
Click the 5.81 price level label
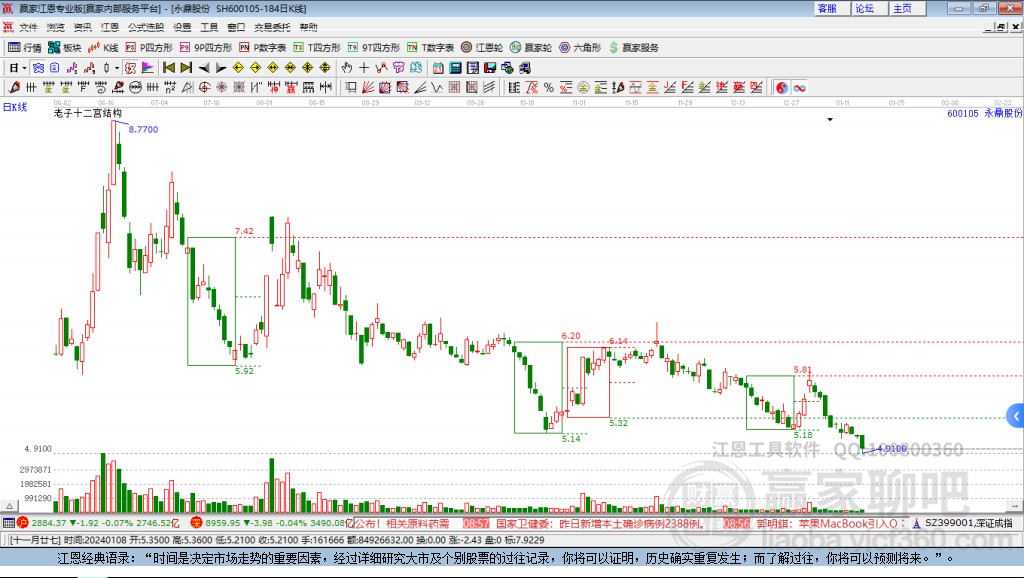point(803,370)
